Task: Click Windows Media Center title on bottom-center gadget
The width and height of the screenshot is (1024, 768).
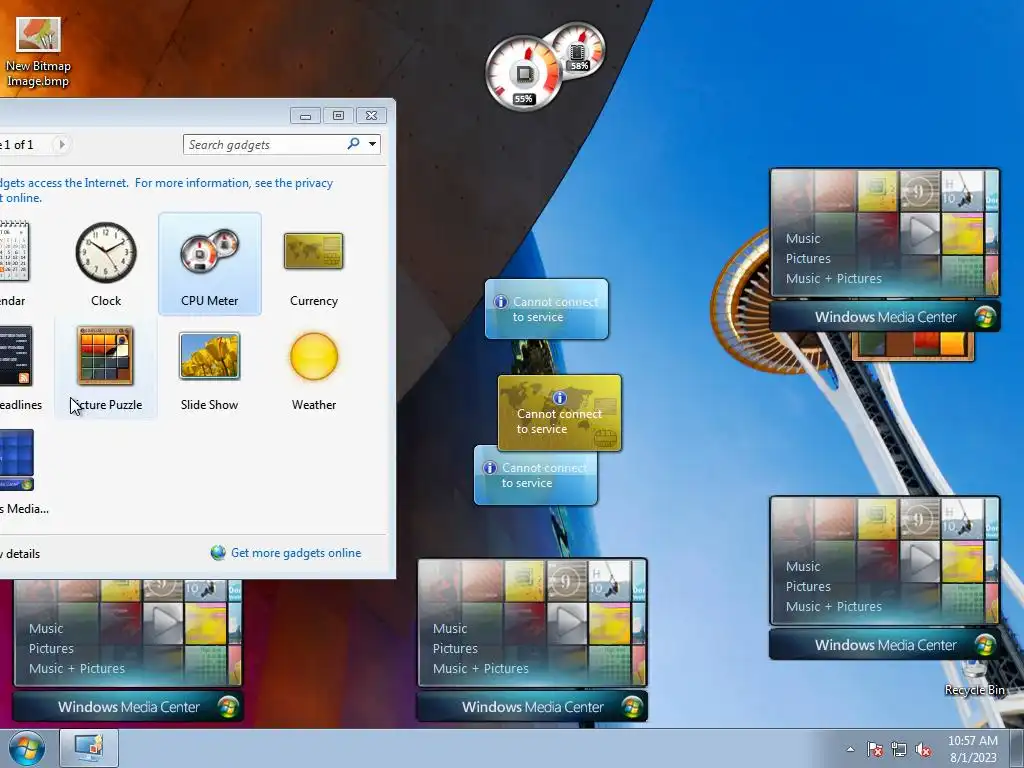Action: (532, 707)
